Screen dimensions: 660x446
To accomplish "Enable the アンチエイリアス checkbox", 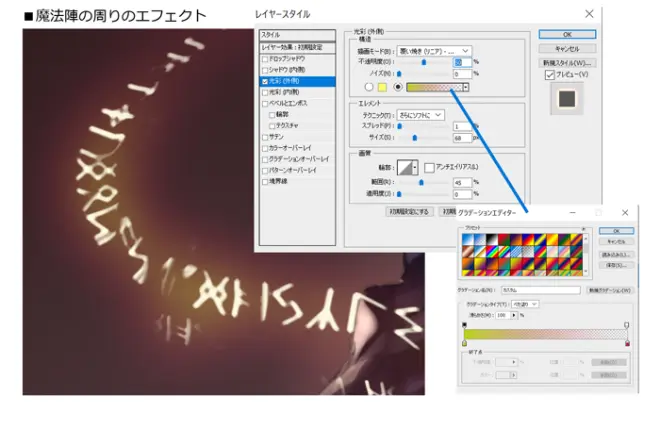I will 429,167.
